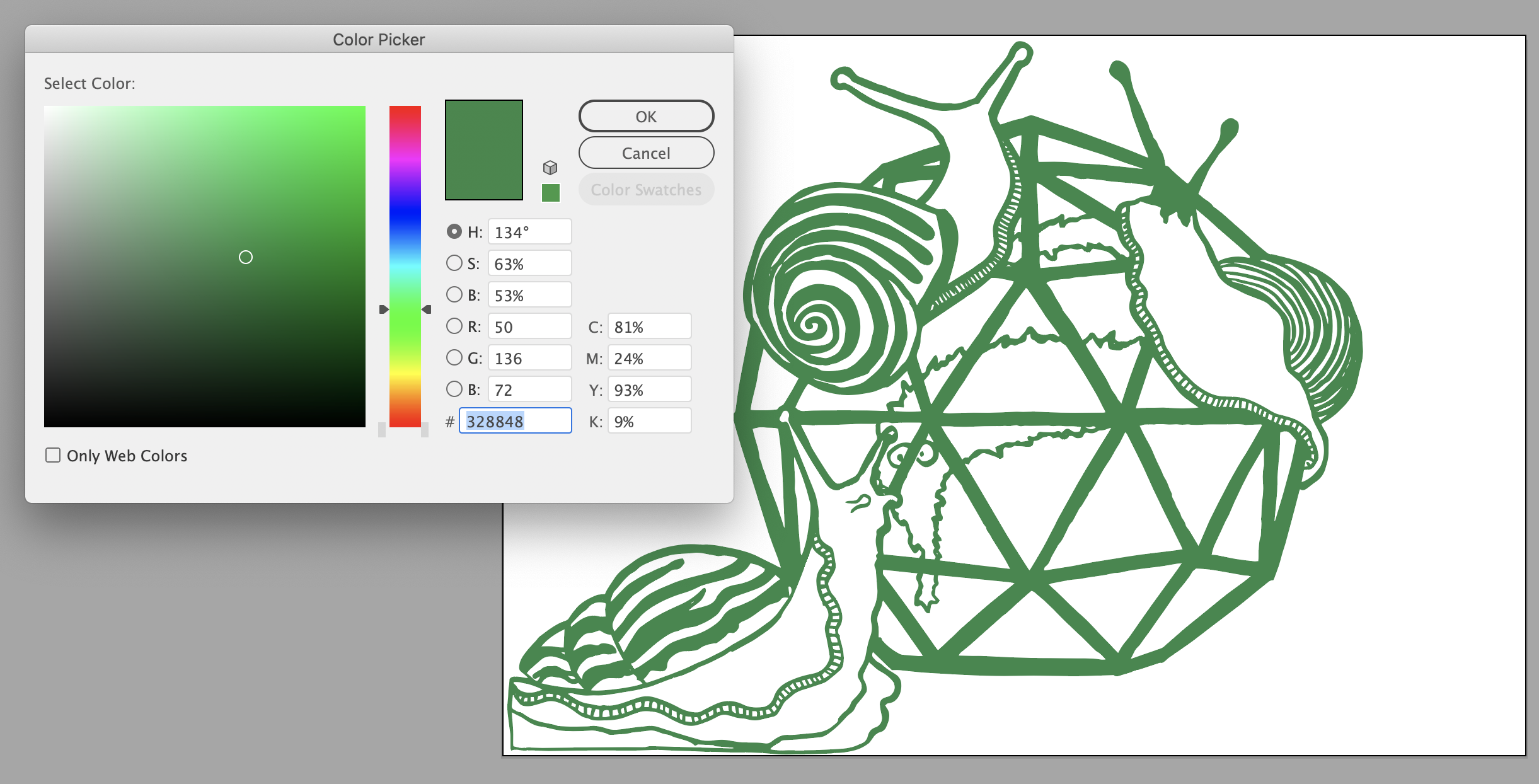The image size is (1539, 784).
Task: Click the large current color preview swatch
Action: pyautogui.click(x=484, y=150)
